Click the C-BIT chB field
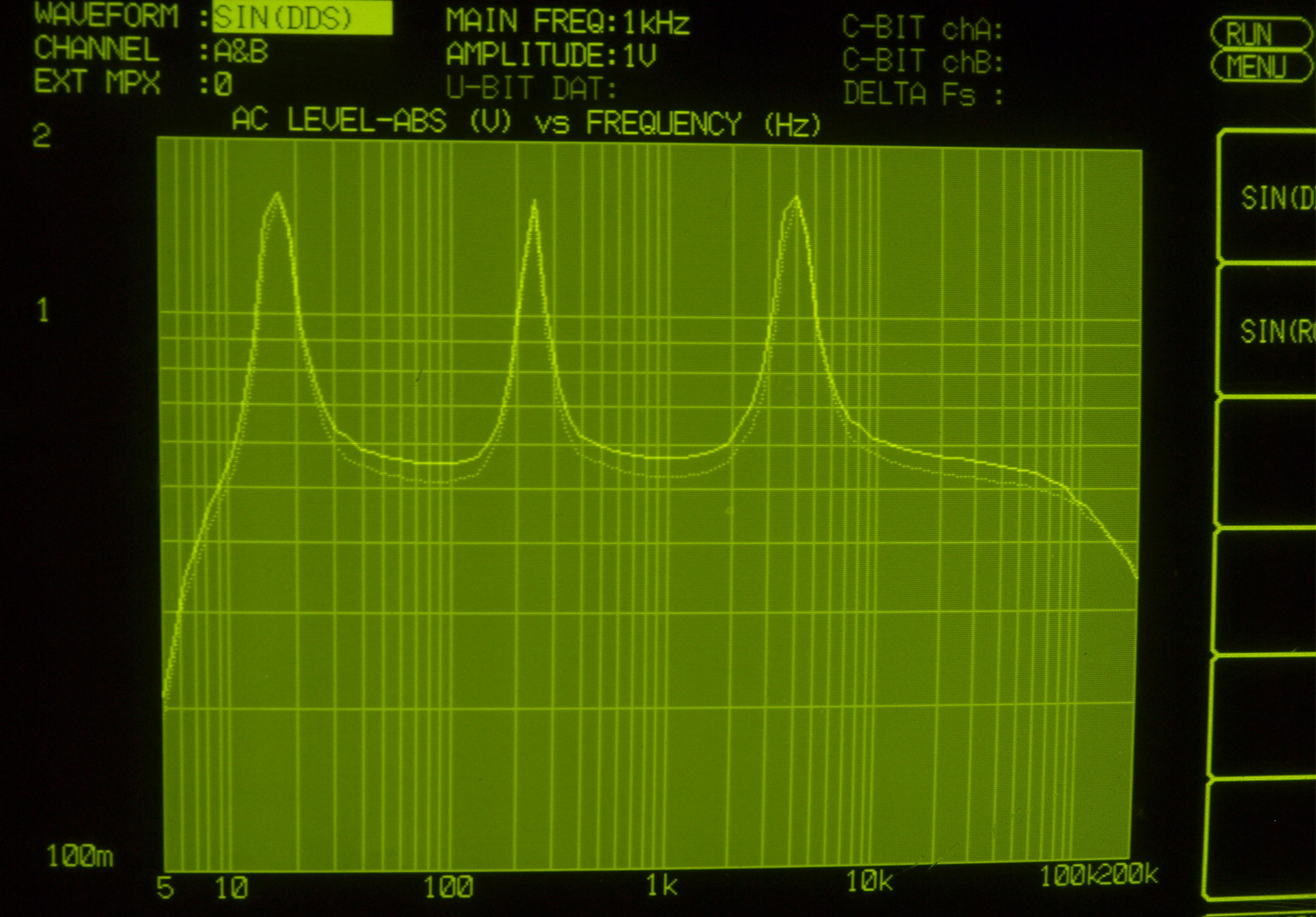The height and width of the screenshot is (917, 1316). point(922,62)
